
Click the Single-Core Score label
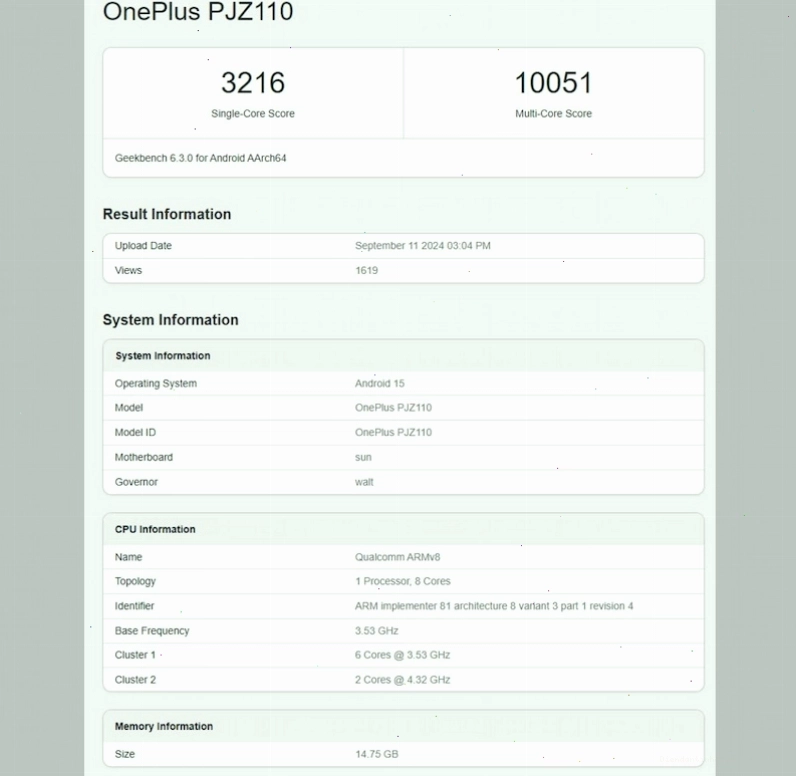[253, 114]
